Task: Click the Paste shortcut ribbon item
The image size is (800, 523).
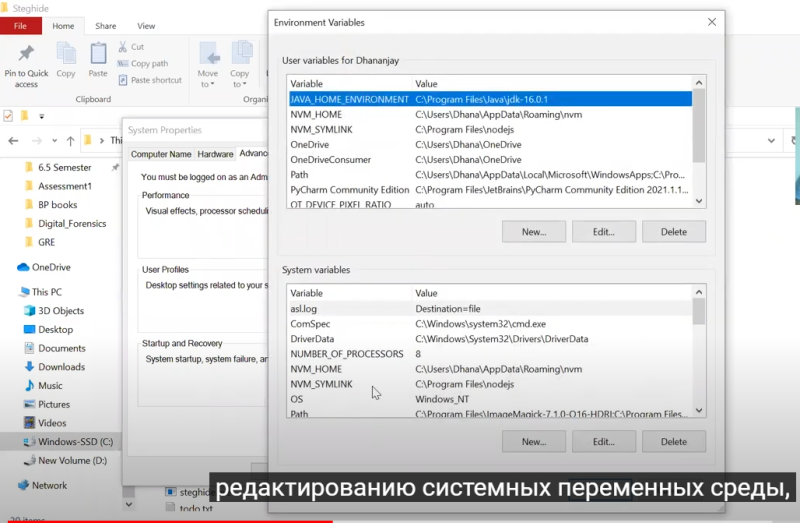Action: [149, 80]
